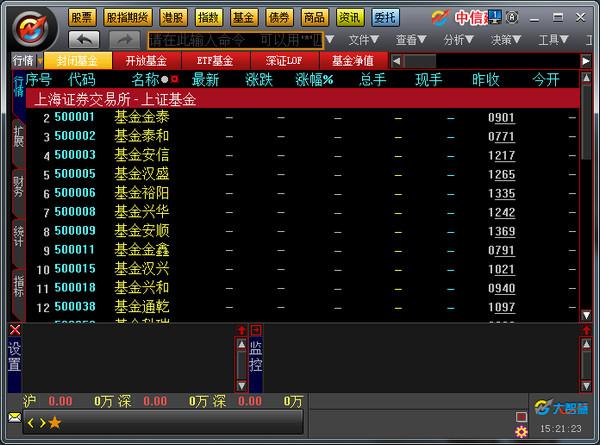The image size is (600, 445).
Task: Click the command input field
Action: tap(236, 40)
